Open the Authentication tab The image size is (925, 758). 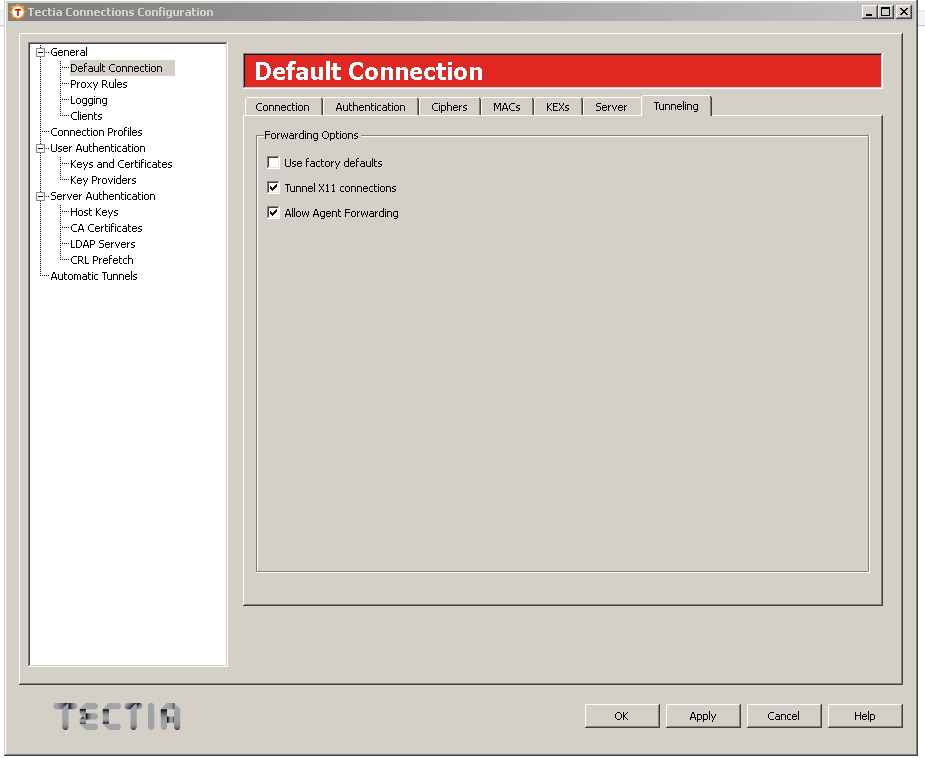click(370, 107)
